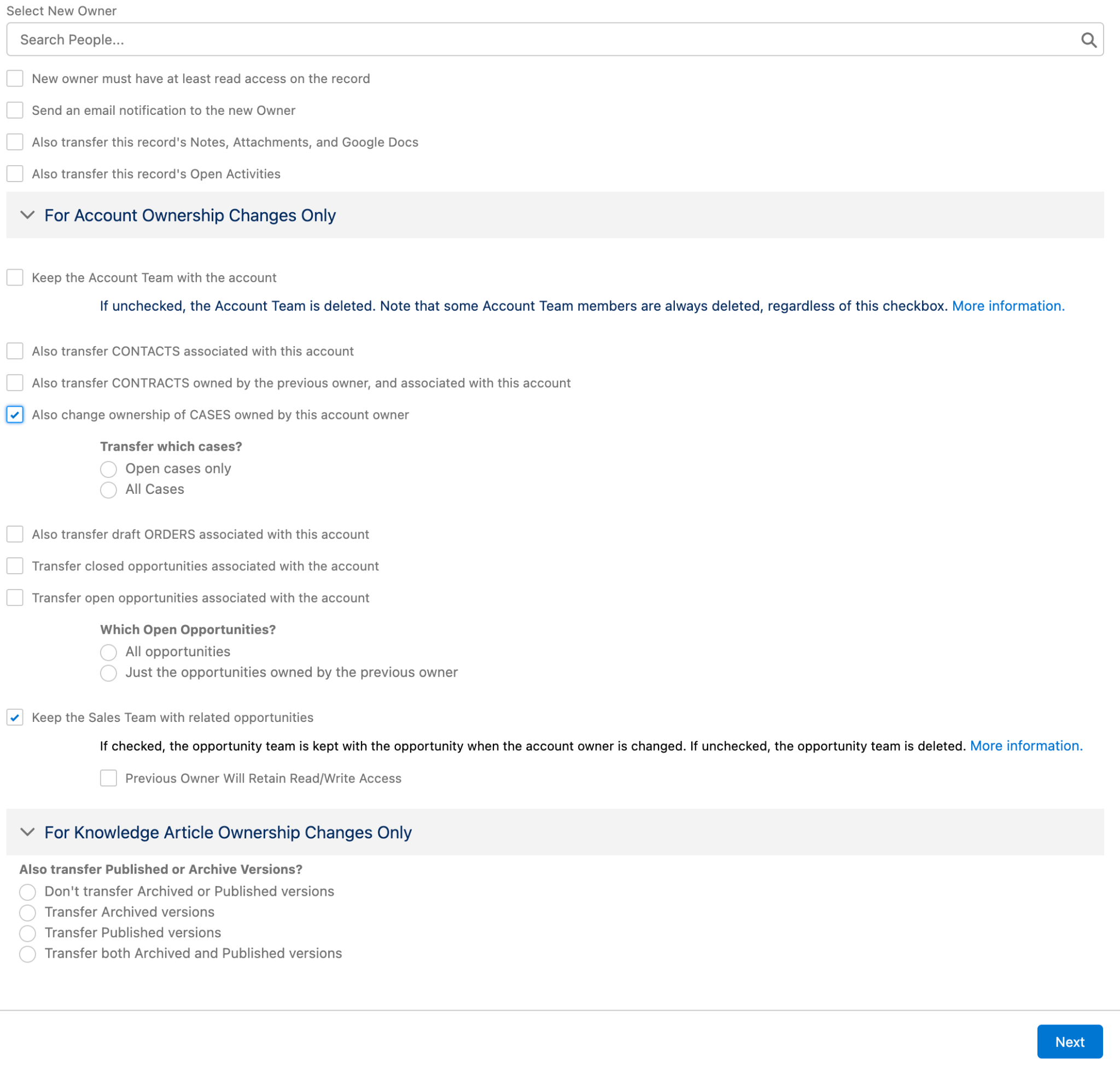Image resolution: width=1120 pixels, height=1067 pixels.
Task: Select All Cases
Action: tap(108, 489)
